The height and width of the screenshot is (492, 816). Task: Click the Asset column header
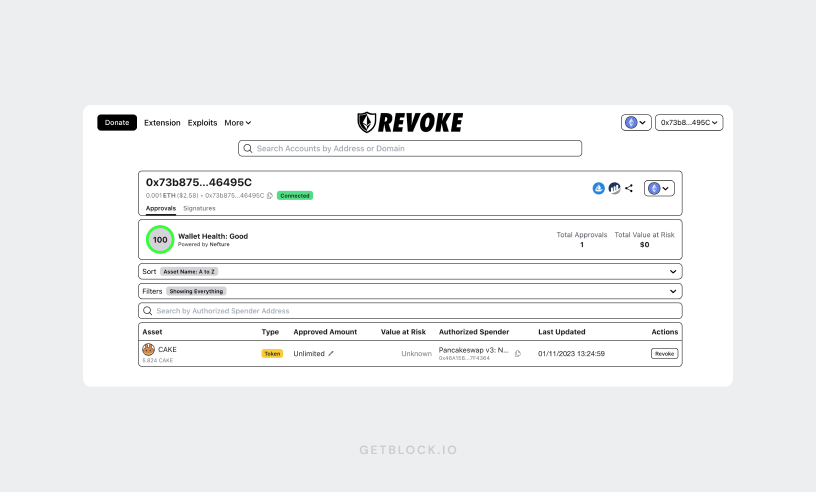pos(152,332)
